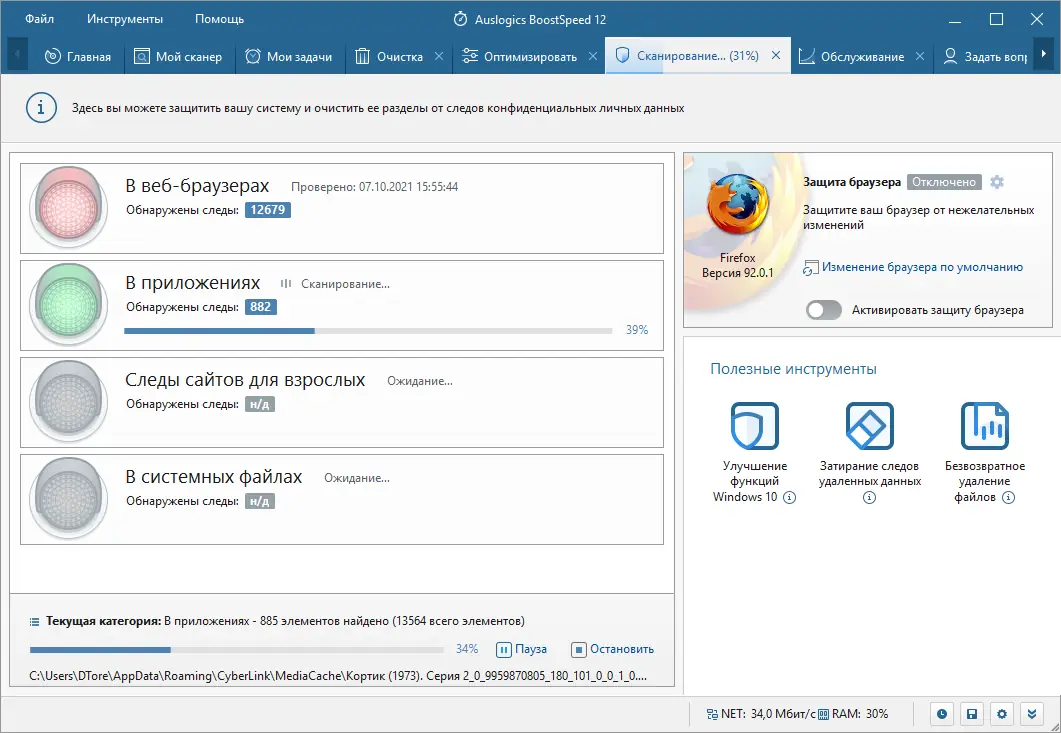The image size is (1061, 733).
Task: Close the Обслуживание tab
Action: point(920,56)
